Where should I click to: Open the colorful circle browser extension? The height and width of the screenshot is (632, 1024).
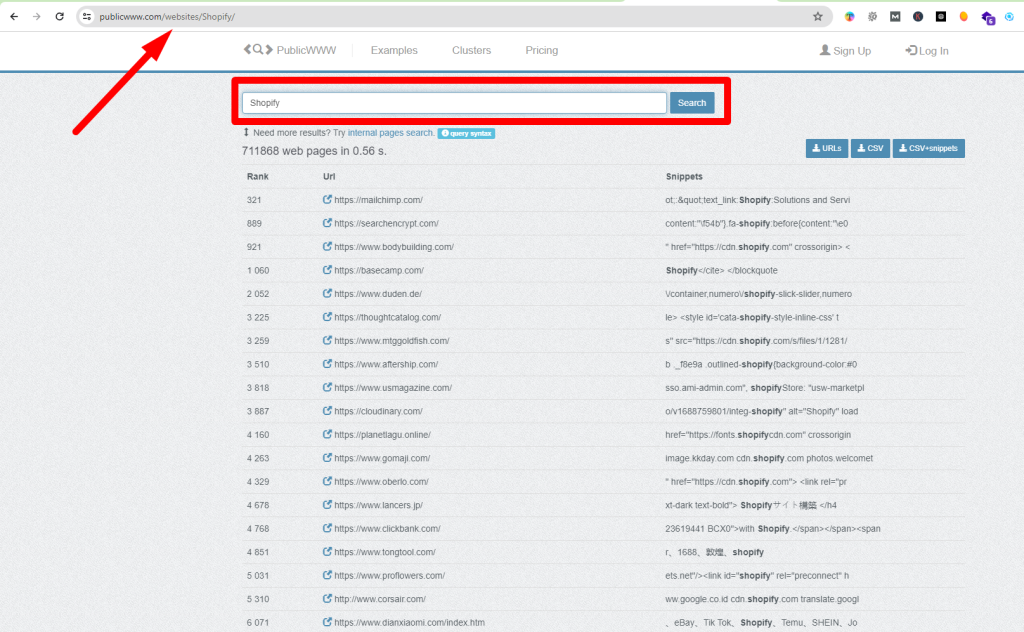pyautogui.click(x=849, y=16)
